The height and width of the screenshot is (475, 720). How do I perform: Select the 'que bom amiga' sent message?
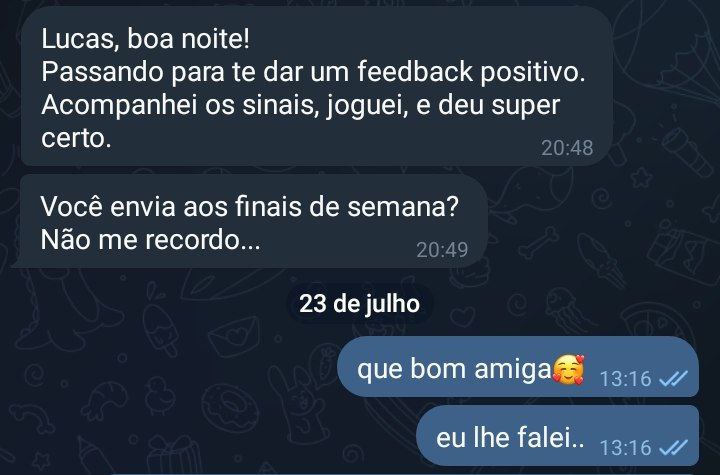[x=518, y=367]
